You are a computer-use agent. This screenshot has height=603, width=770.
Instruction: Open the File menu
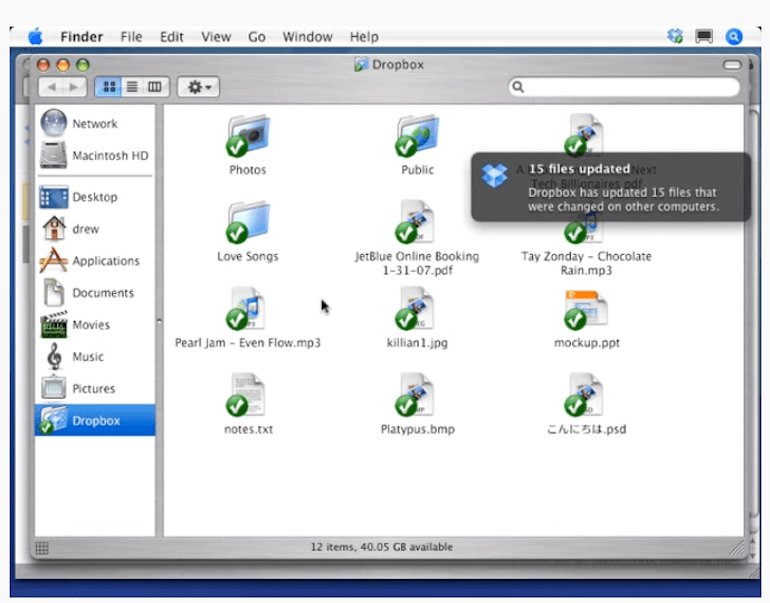click(131, 37)
